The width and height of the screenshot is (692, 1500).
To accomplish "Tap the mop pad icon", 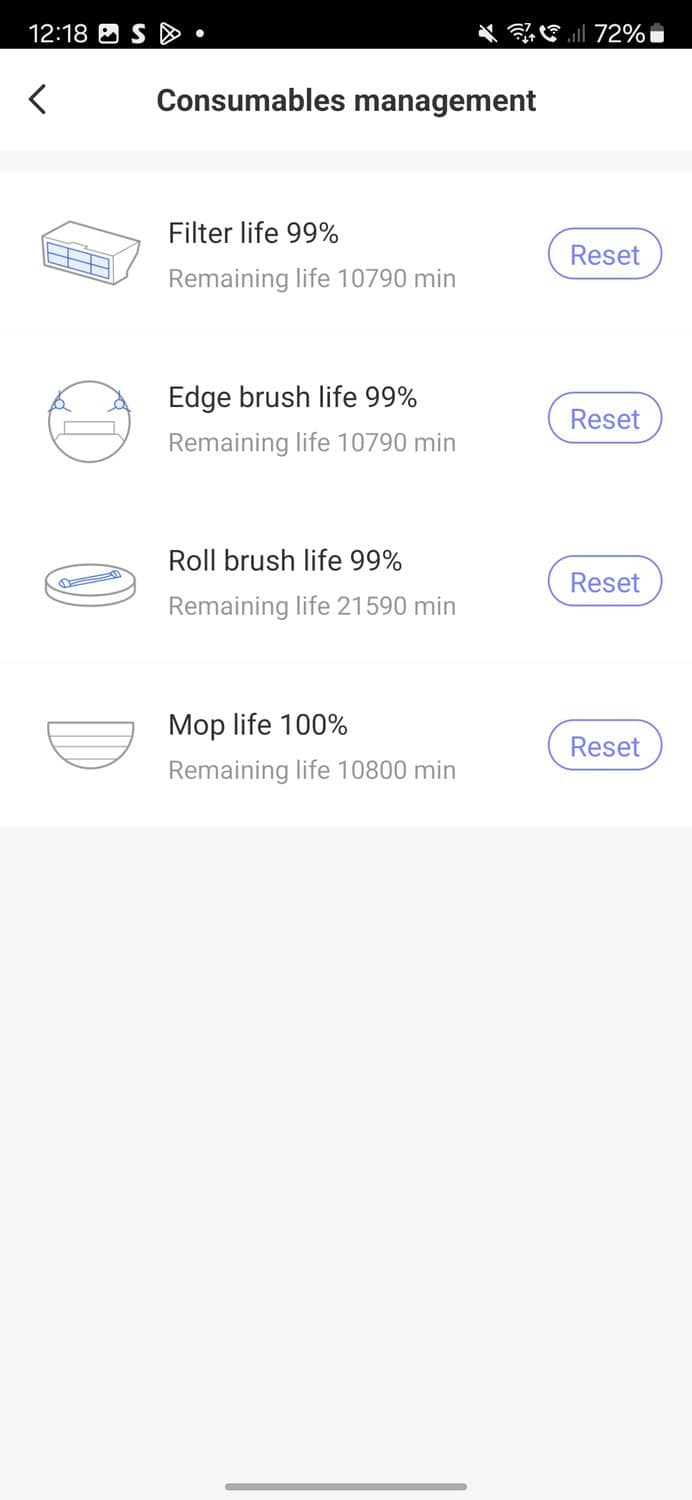I will (90, 745).
